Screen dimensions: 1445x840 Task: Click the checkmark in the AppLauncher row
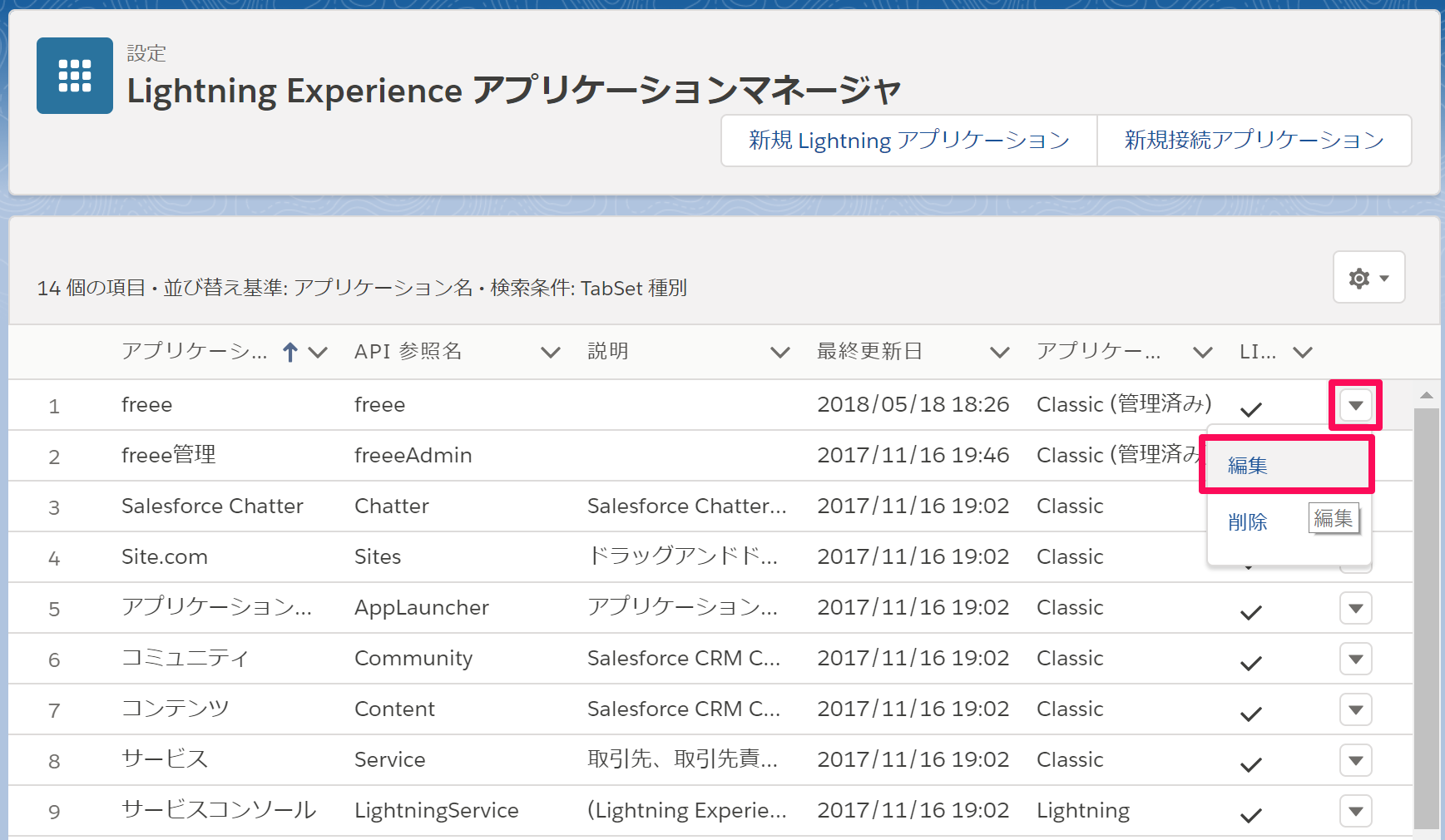pyautogui.click(x=1251, y=612)
